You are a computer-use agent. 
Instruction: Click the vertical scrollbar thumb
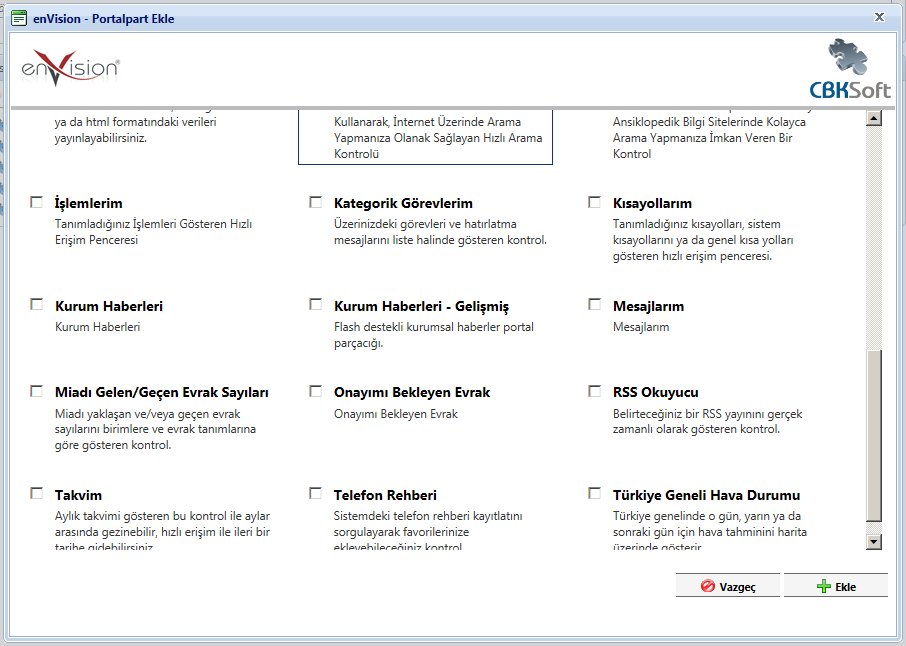pos(874,436)
